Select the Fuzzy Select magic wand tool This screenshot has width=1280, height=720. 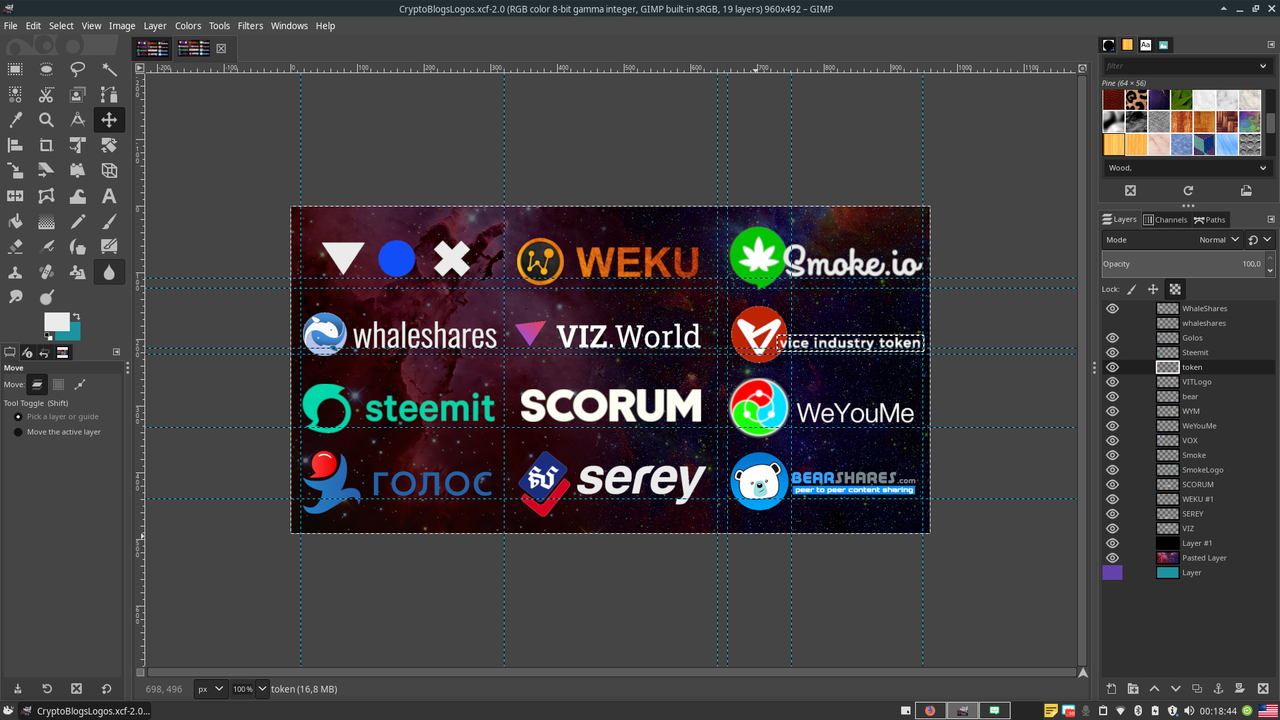point(109,69)
